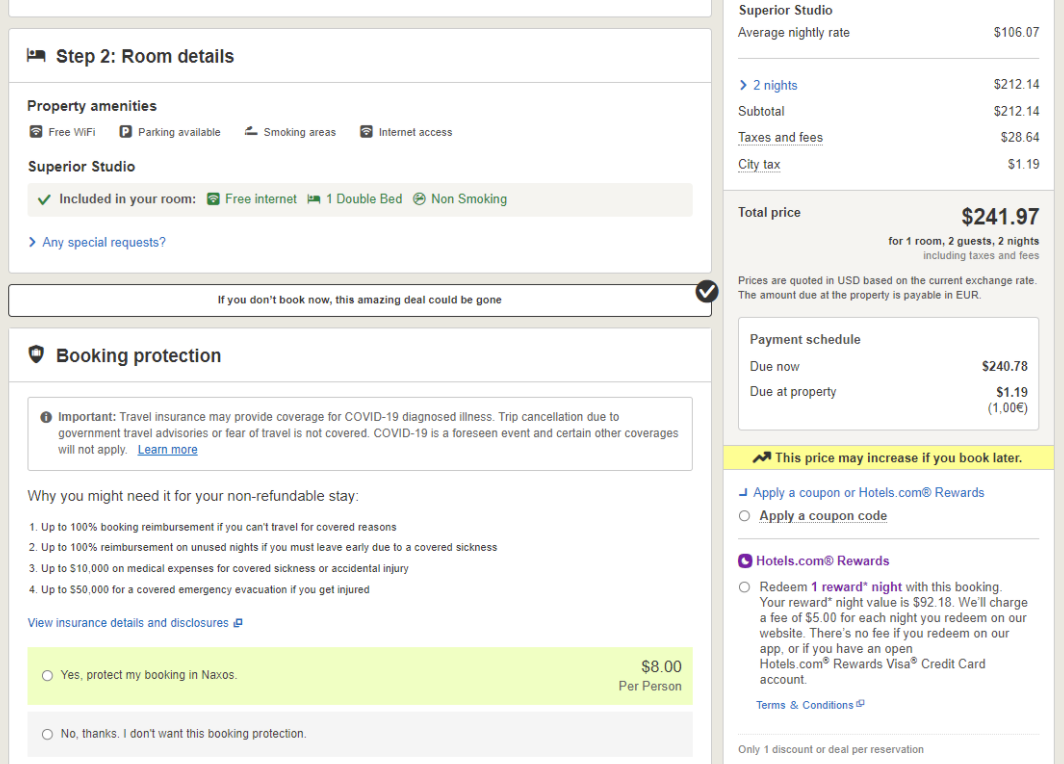This screenshot has height=764, width=1064.
Task: Open the Terms & Conditions link
Action: click(x=805, y=704)
